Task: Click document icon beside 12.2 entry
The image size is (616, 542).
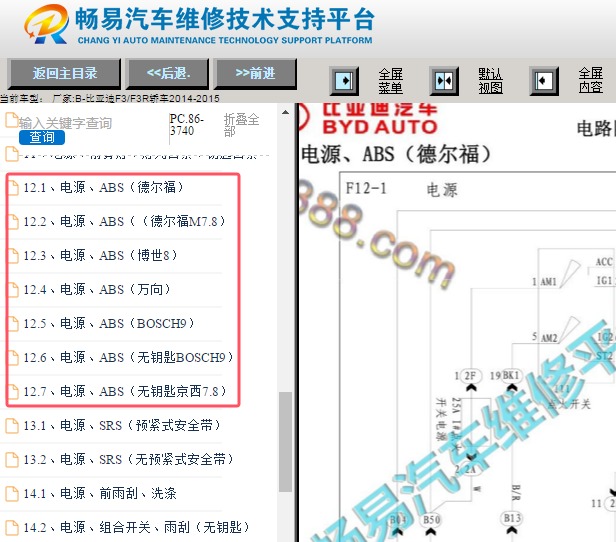Action: (x=13, y=222)
